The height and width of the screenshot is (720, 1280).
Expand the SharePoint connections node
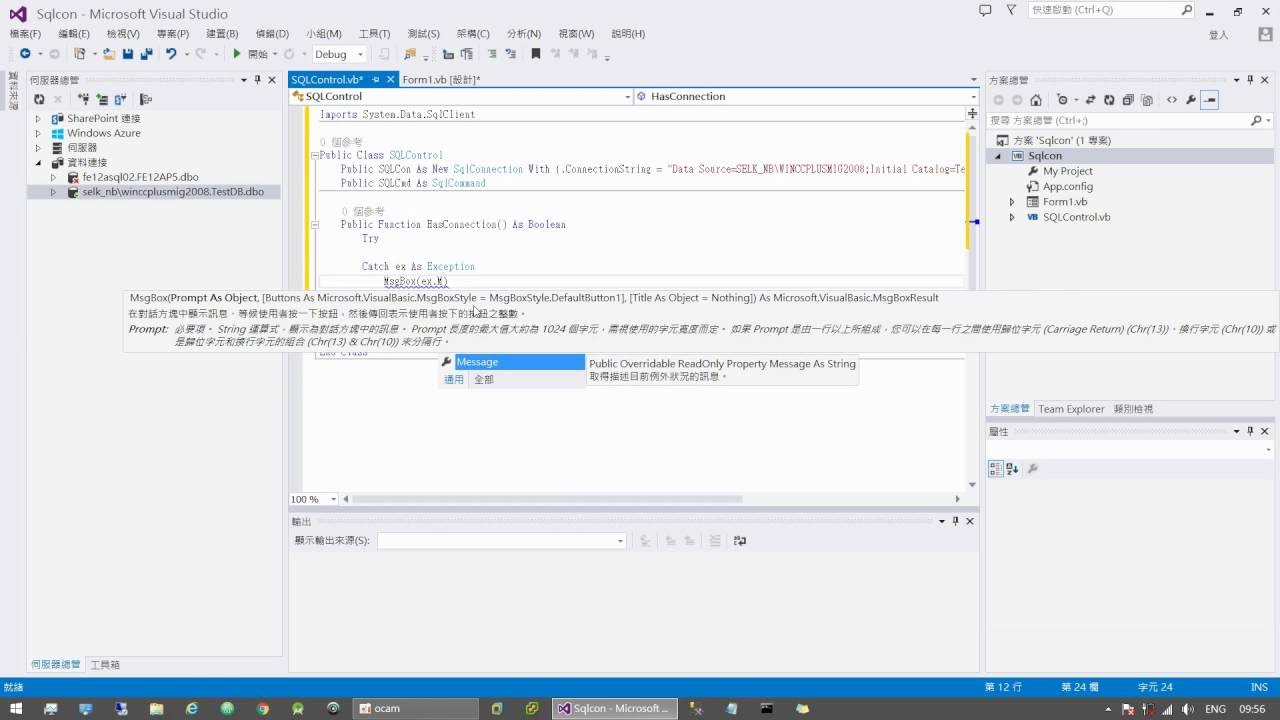pos(39,118)
